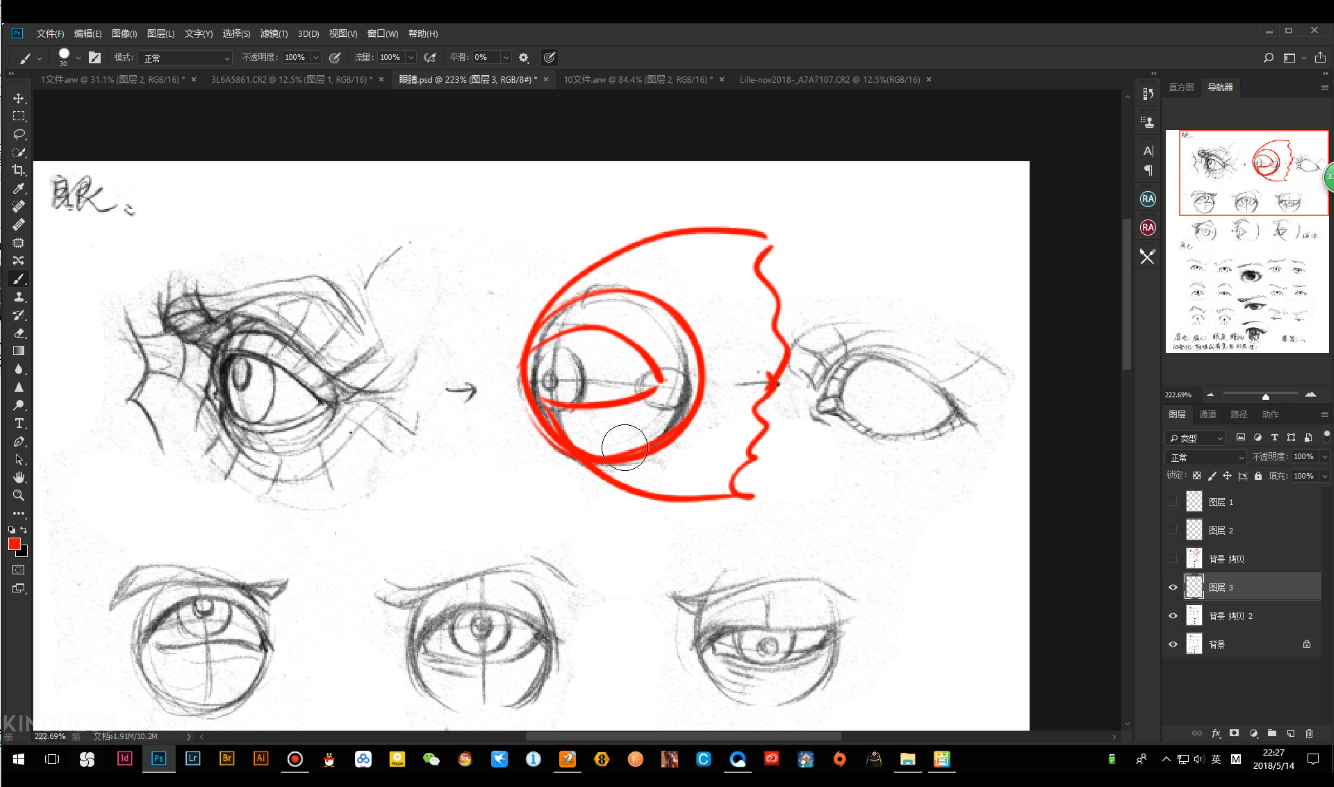Open Illustrator from the taskbar
Viewport: 1334px width, 787px height.
tap(261, 759)
